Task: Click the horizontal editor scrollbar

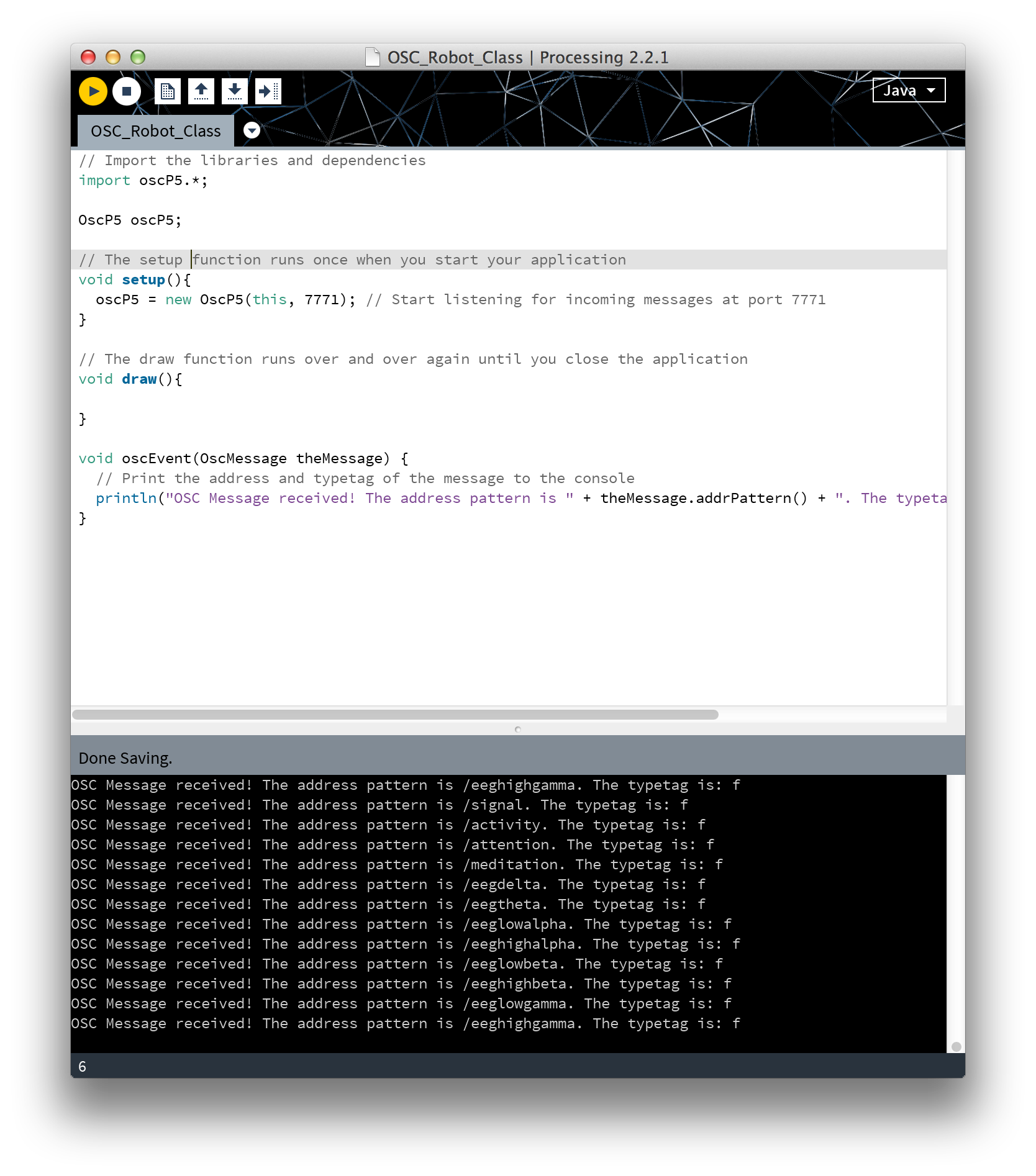Action: 395,715
